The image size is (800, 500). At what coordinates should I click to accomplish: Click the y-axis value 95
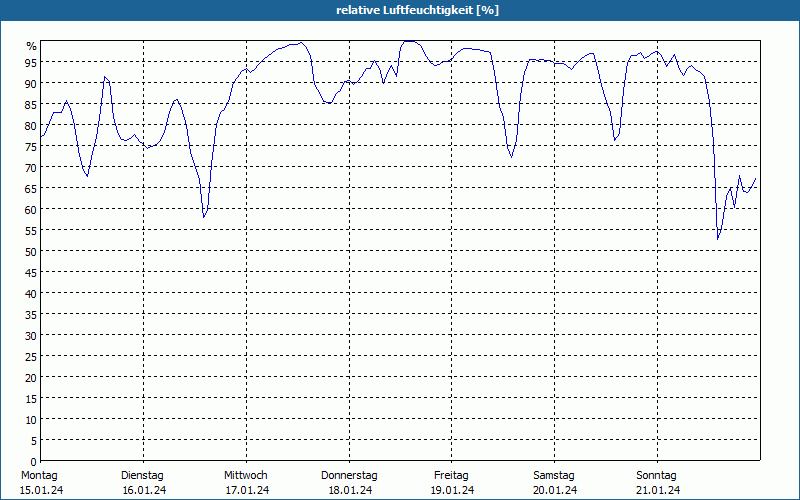[31, 62]
